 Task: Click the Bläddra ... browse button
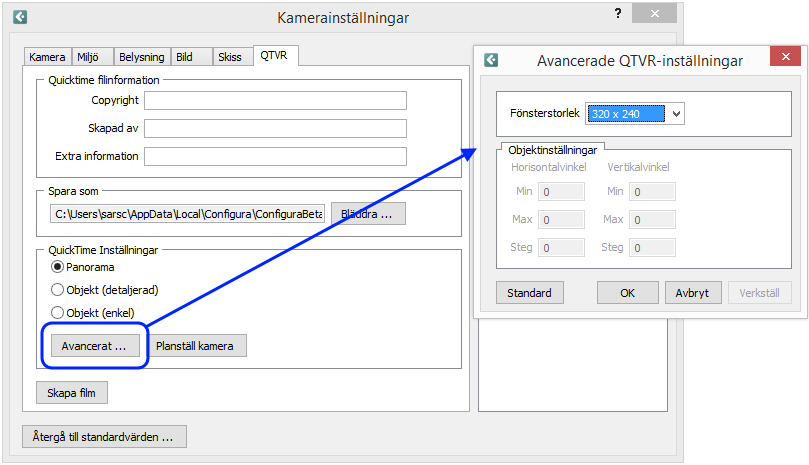click(368, 214)
